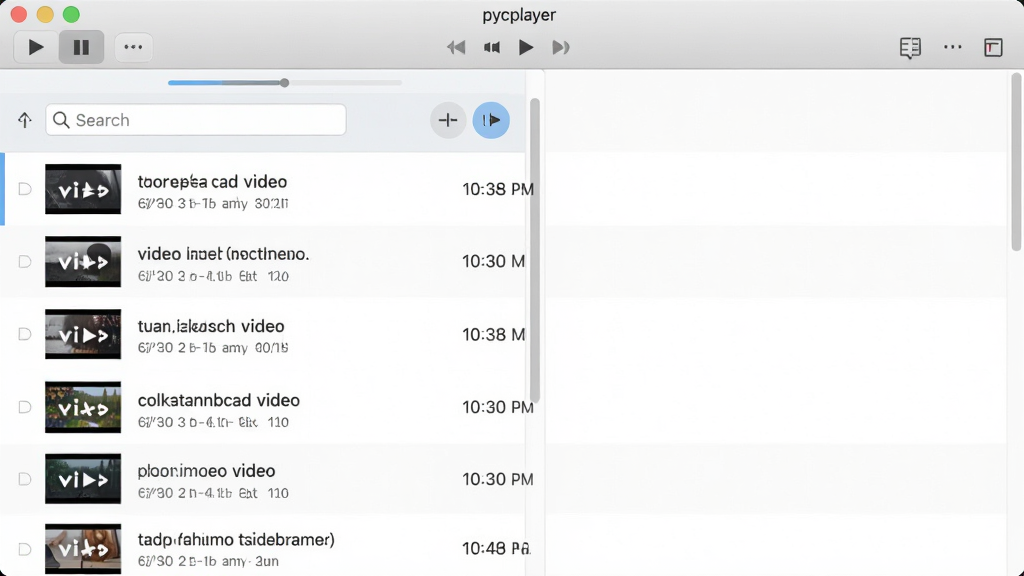Open the reader book panel icon
Screen dimensions: 1024x576
[x=910, y=48]
